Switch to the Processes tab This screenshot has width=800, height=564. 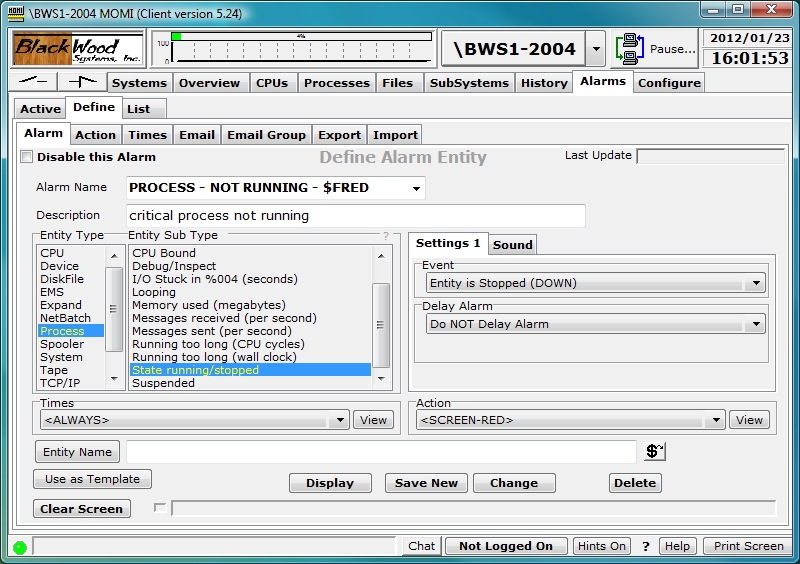[x=336, y=83]
